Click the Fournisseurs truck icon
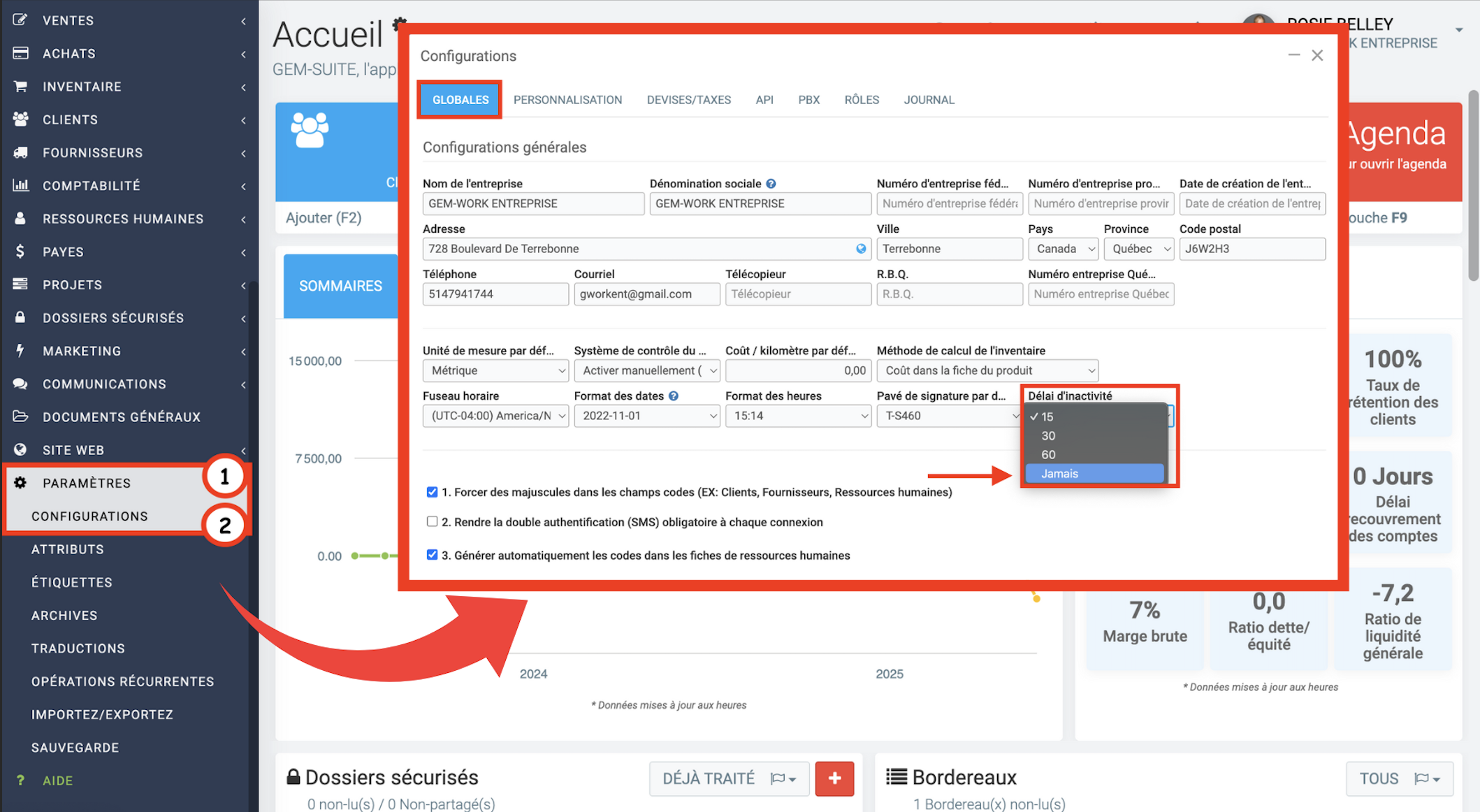 [20, 152]
